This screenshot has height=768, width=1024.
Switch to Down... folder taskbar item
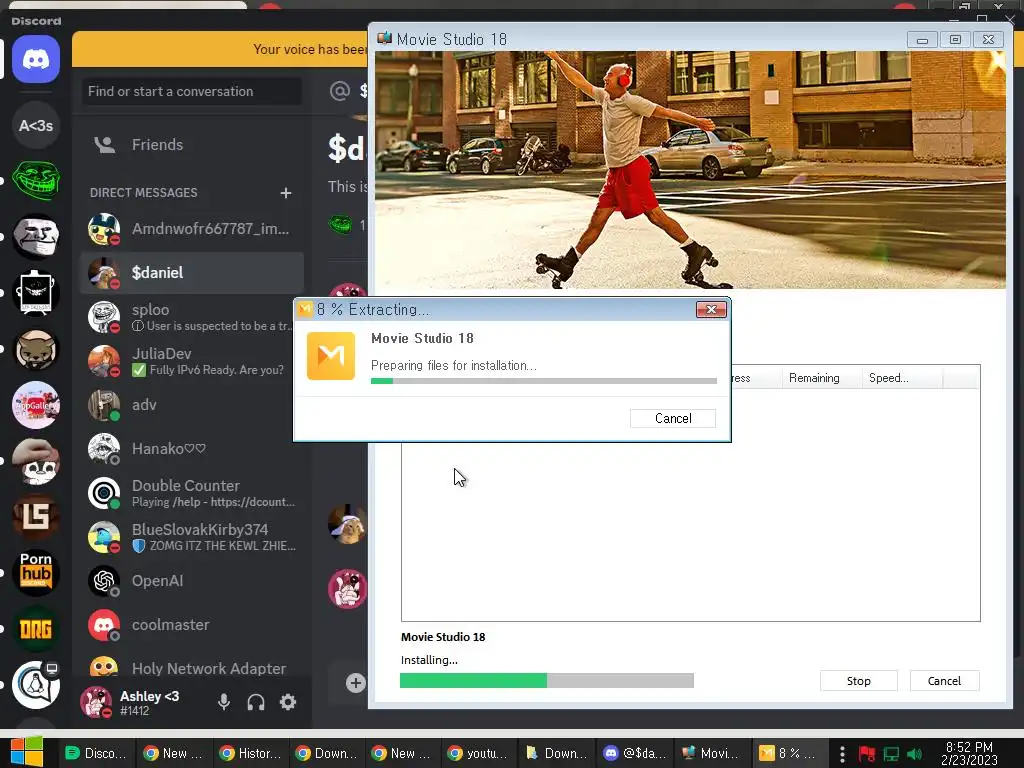coord(556,753)
